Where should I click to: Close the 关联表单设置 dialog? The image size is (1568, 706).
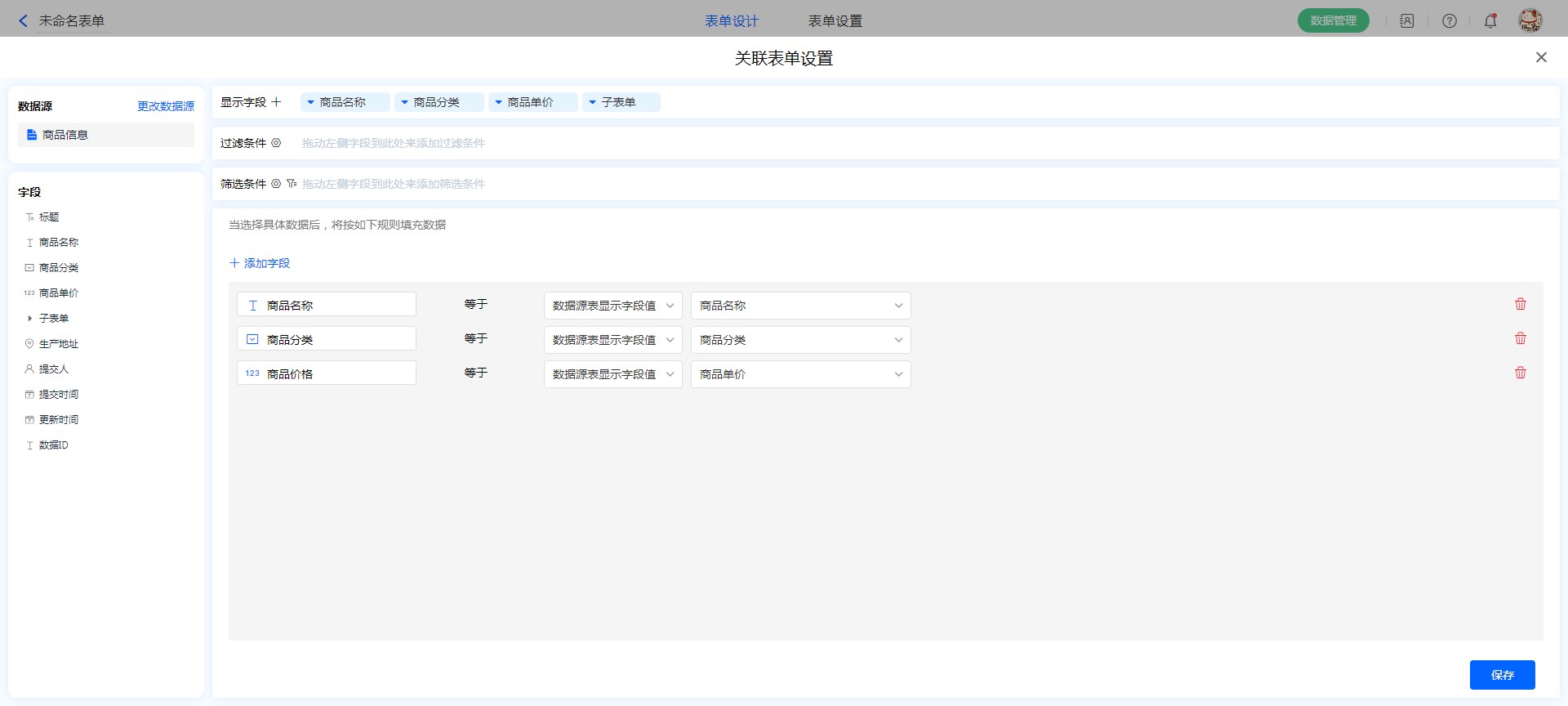[1541, 57]
